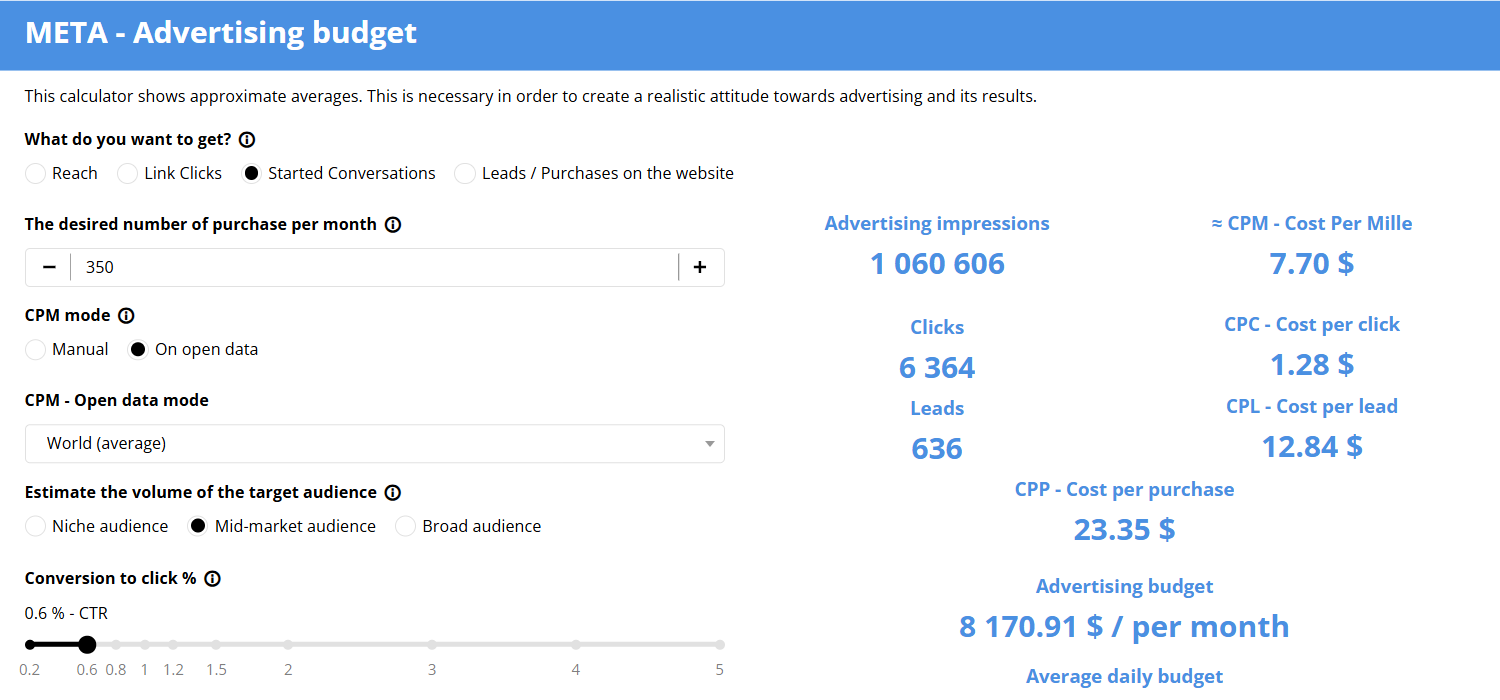This screenshot has height=700, width=1500.
Task: Set CTR slider to the 5 mark
Action: 719,645
